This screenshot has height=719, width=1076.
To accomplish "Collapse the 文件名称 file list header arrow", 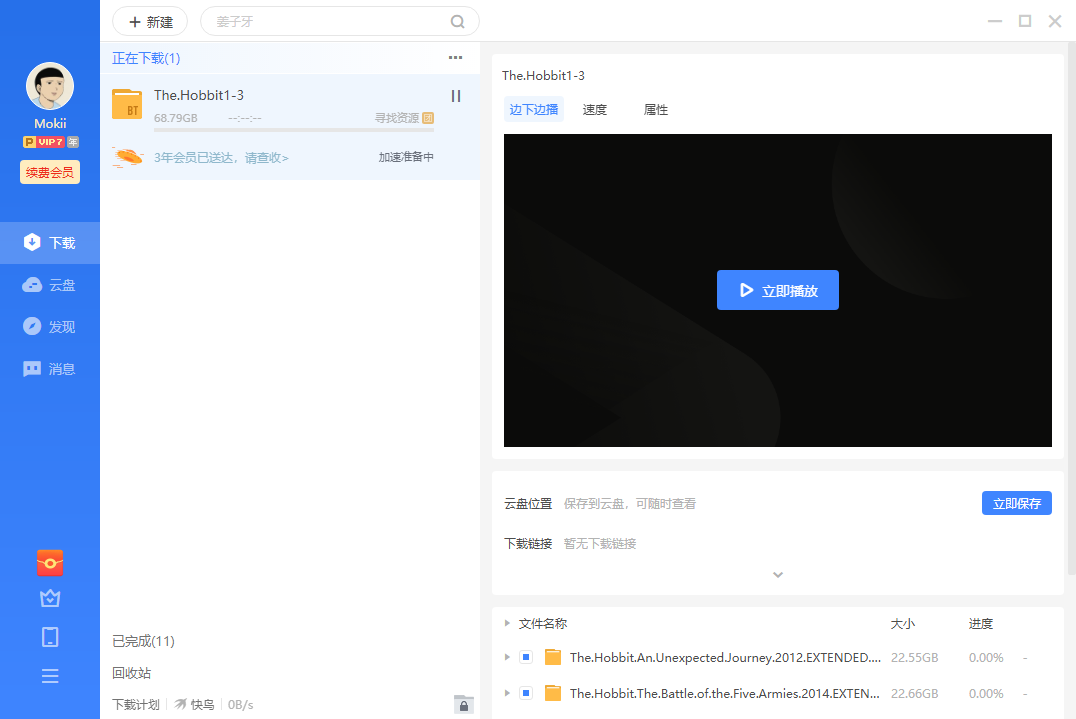I will click(x=508, y=623).
